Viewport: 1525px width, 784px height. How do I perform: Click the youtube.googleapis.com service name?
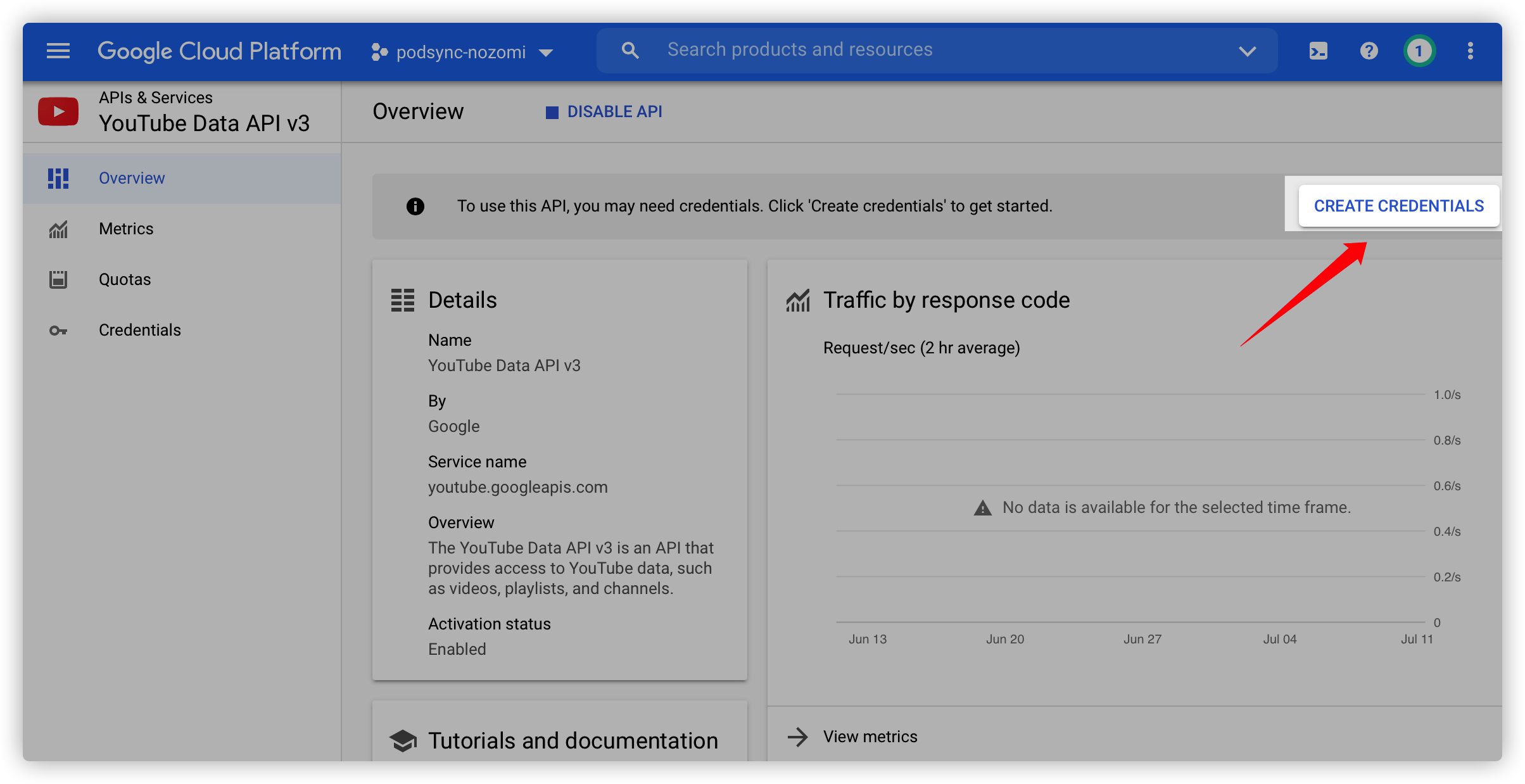(517, 487)
